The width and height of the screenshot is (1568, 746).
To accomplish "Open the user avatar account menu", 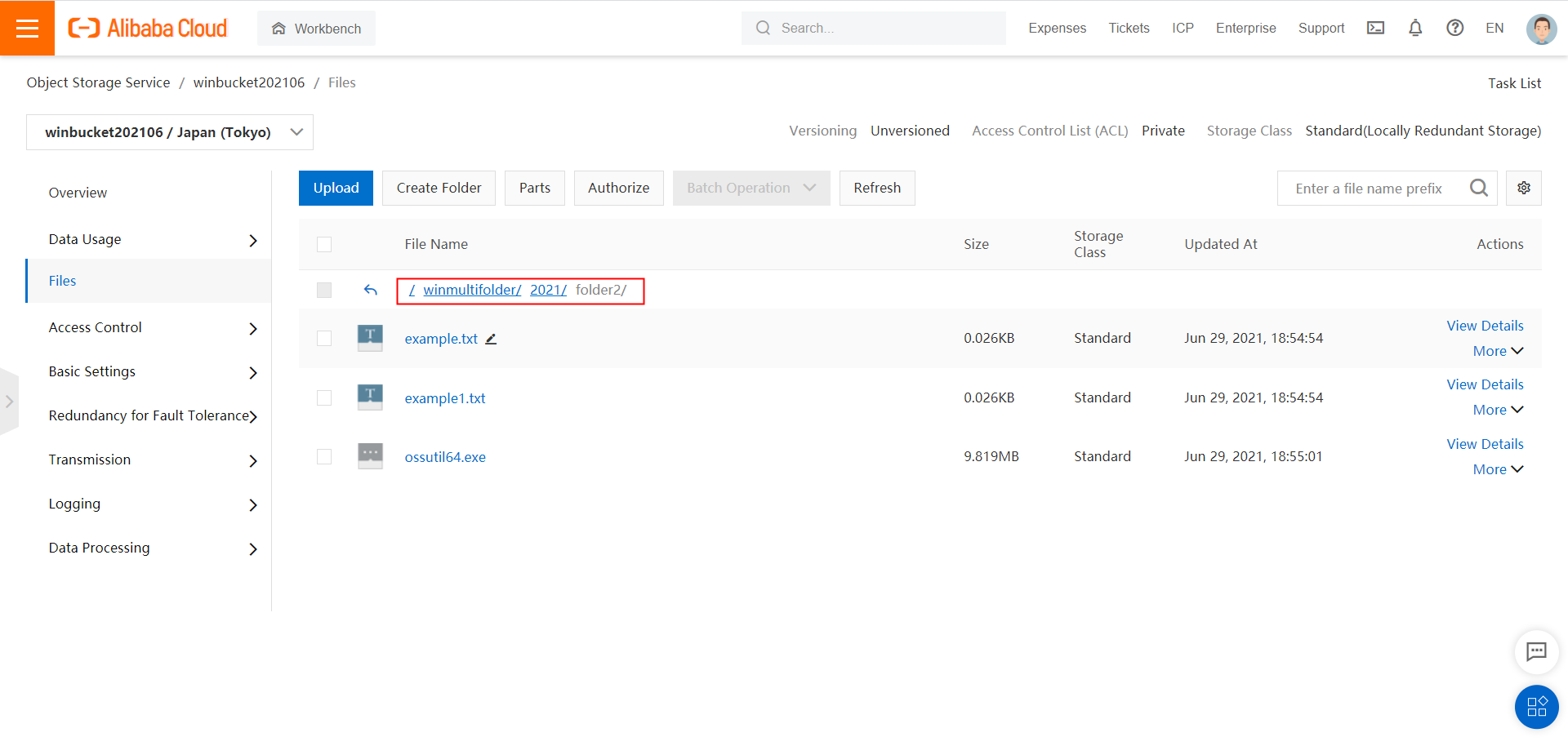I will click(1541, 29).
